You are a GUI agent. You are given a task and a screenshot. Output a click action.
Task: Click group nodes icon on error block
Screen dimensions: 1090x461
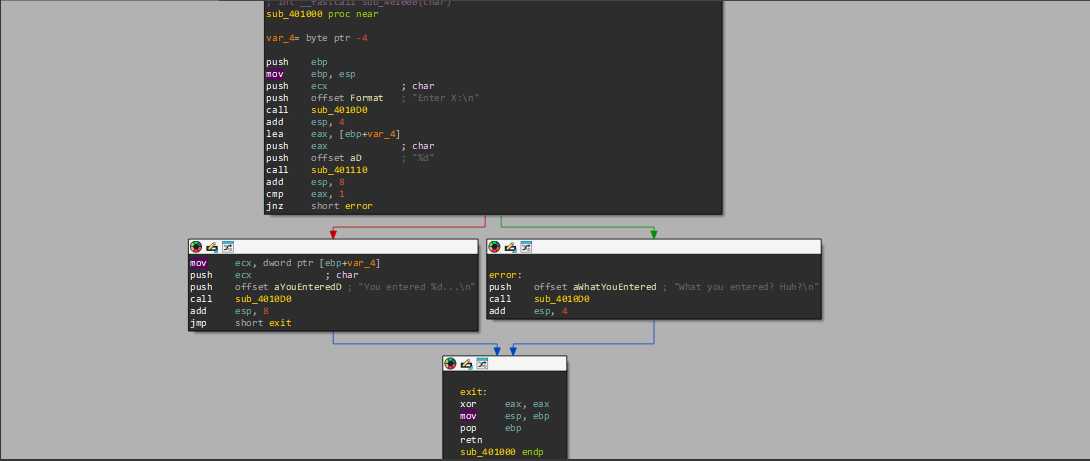(x=526, y=247)
